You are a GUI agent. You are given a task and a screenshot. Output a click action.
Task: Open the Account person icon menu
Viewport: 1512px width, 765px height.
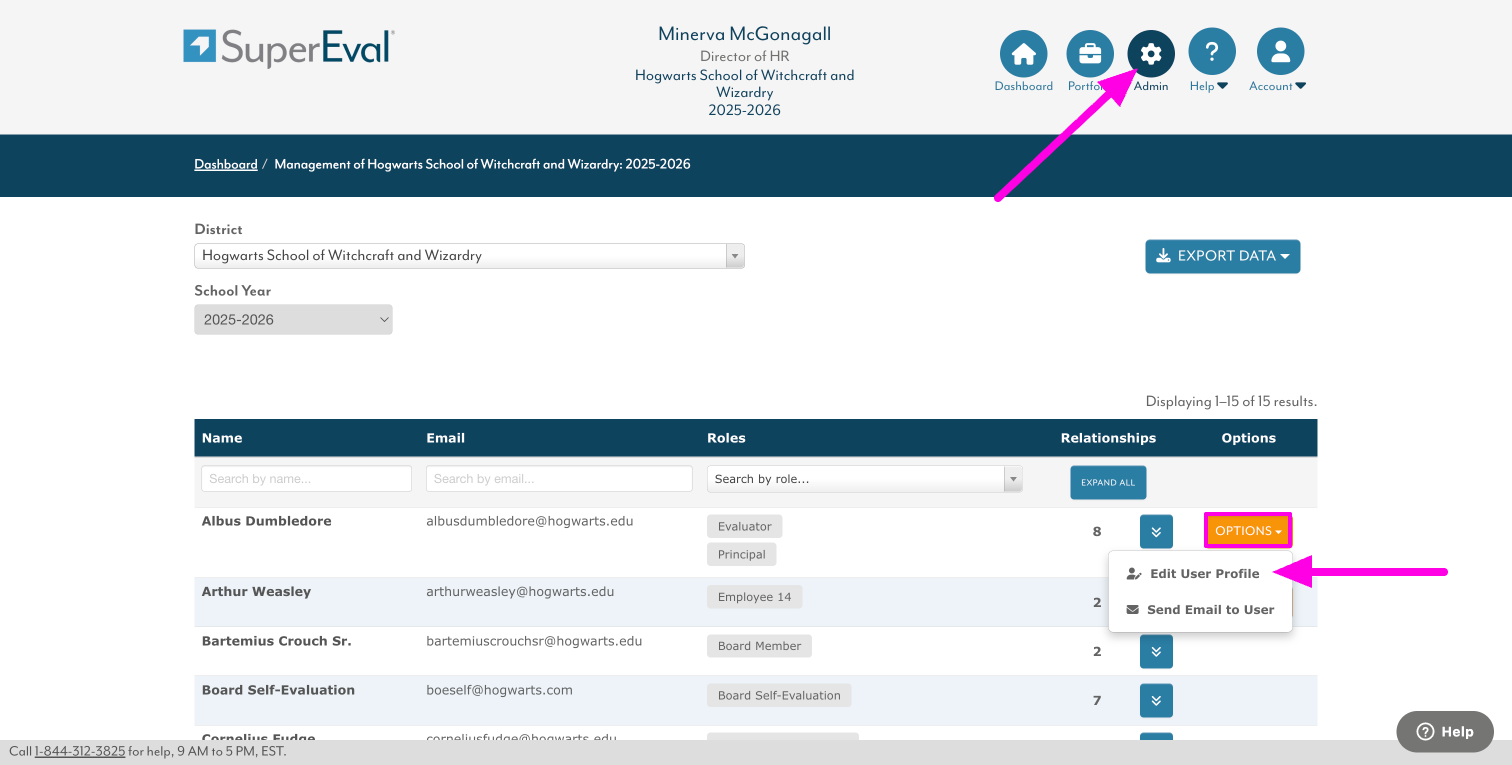point(1280,54)
